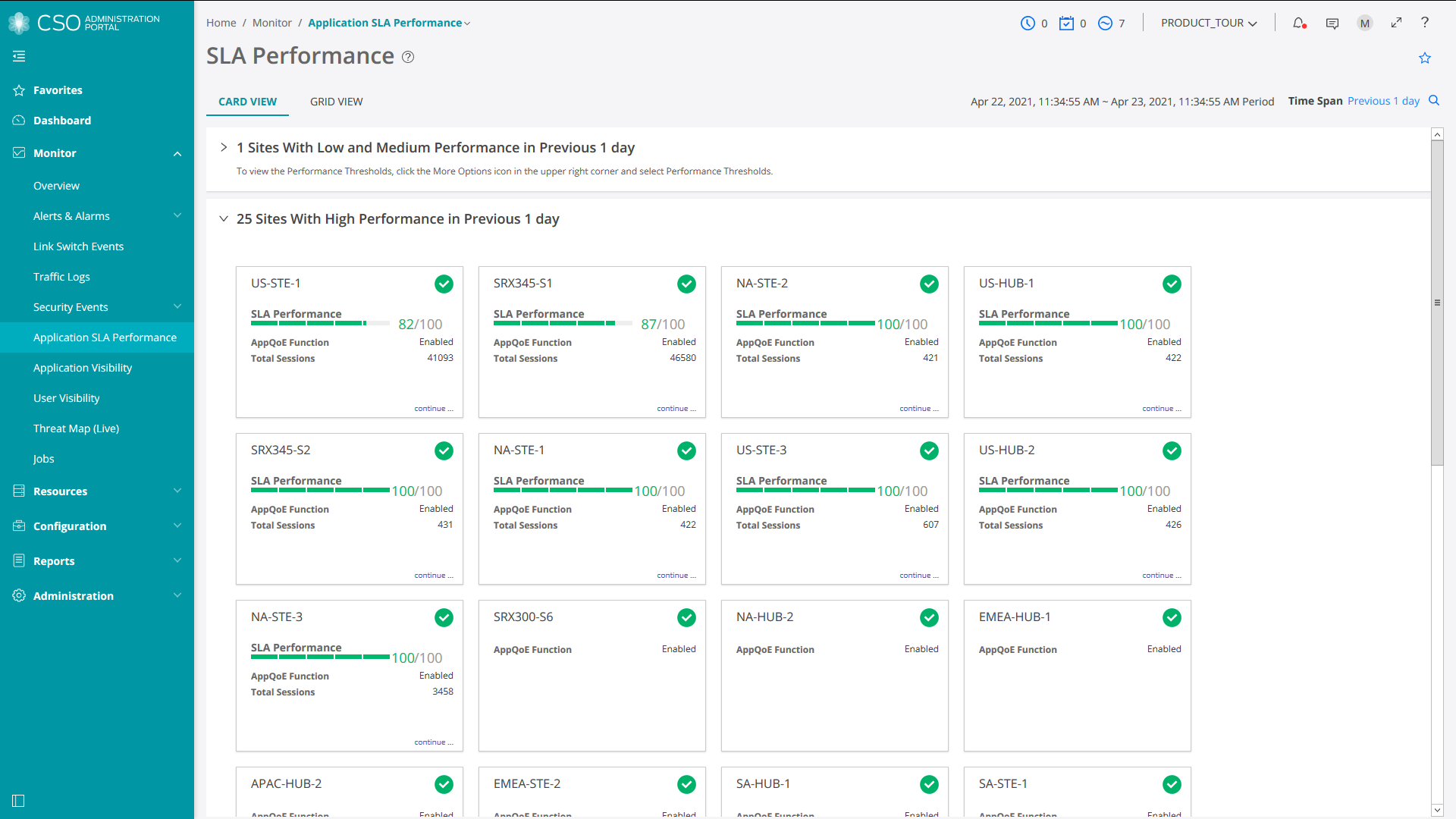The width and height of the screenshot is (1456, 819).
Task: Click the US-HUB-1 SLA performance bar
Action: click(1048, 324)
